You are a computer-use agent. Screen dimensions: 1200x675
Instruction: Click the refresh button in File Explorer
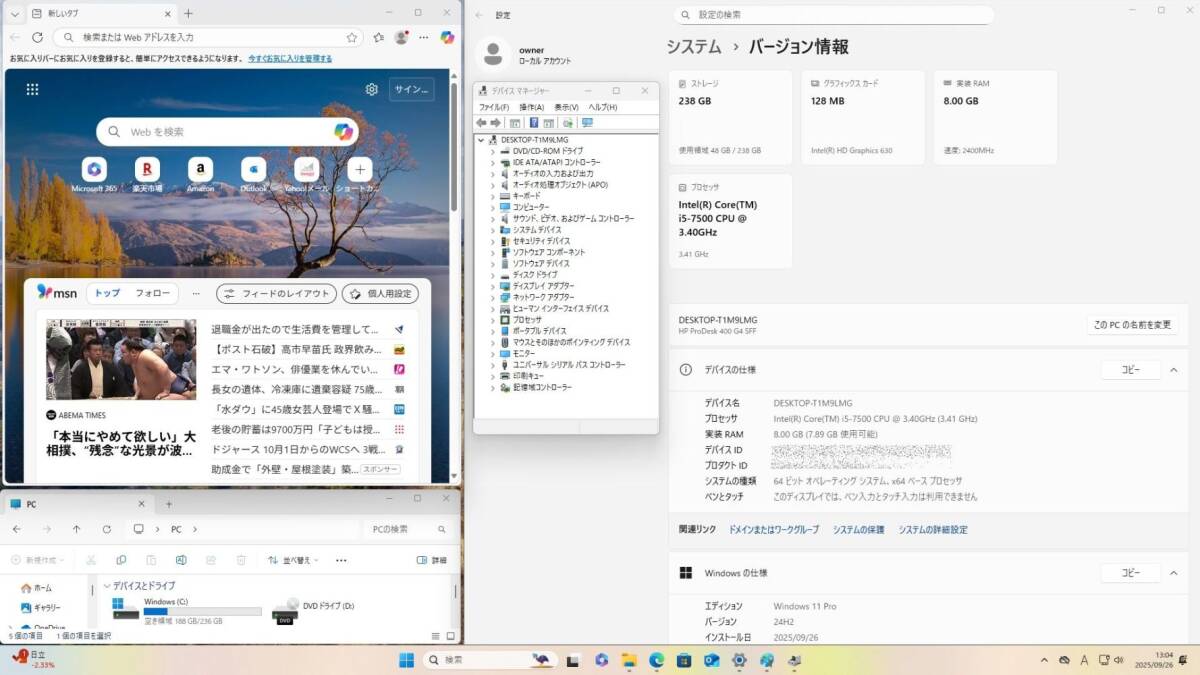tap(106, 529)
